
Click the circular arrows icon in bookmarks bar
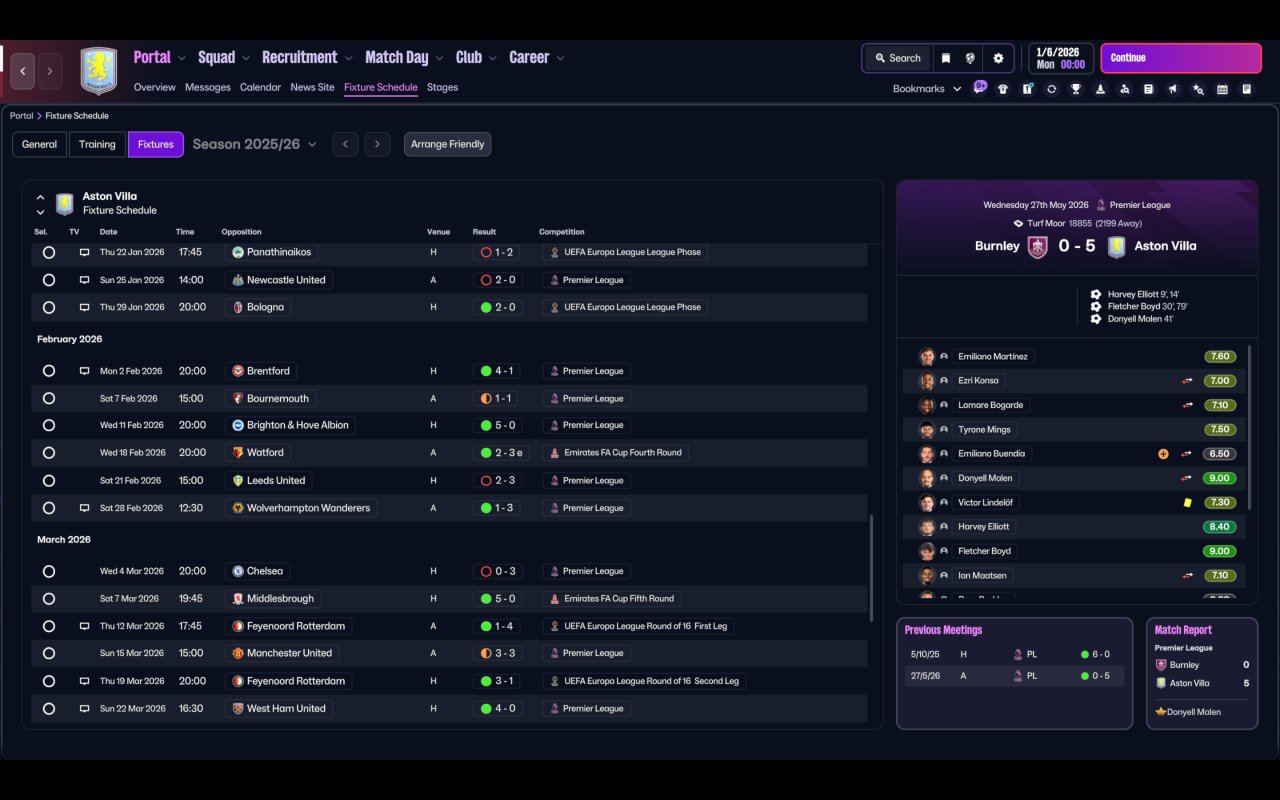[x=1051, y=89]
